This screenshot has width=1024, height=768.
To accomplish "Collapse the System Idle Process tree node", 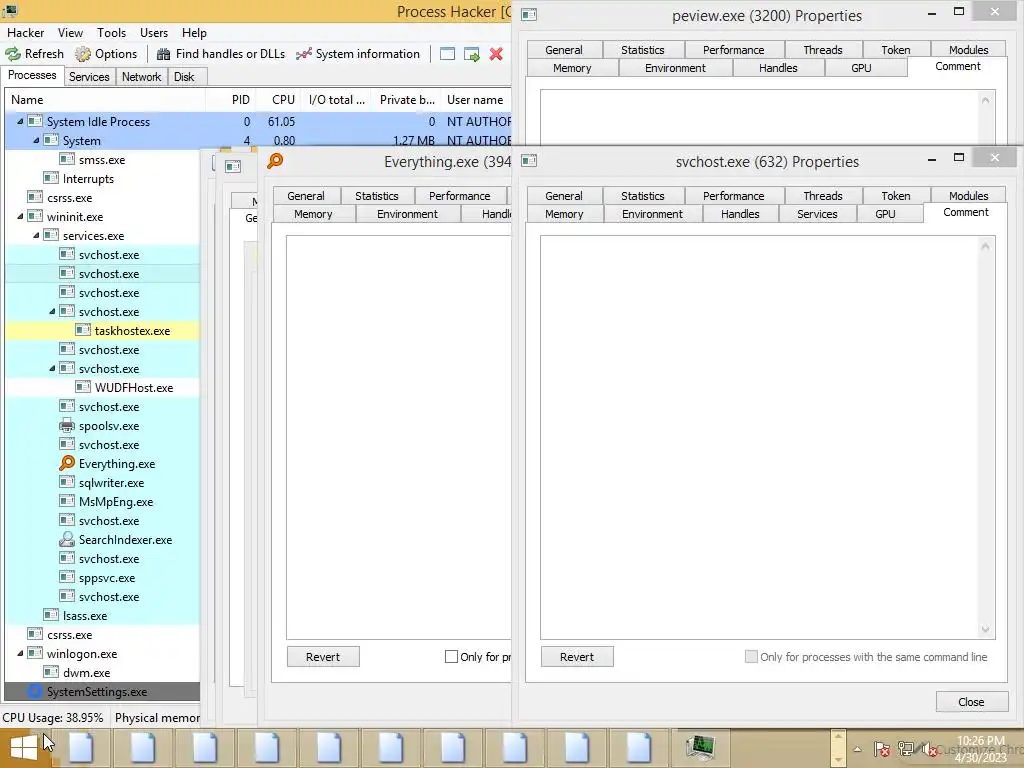I will [20, 121].
